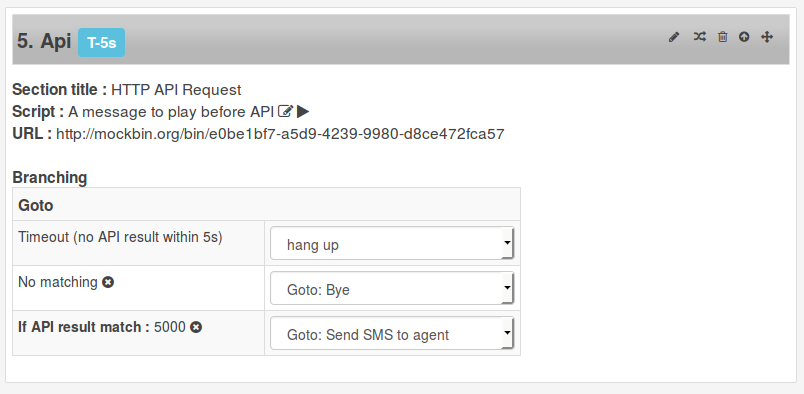Click the T-5s timeout badge
804x394 pixels.
(x=102, y=43)
